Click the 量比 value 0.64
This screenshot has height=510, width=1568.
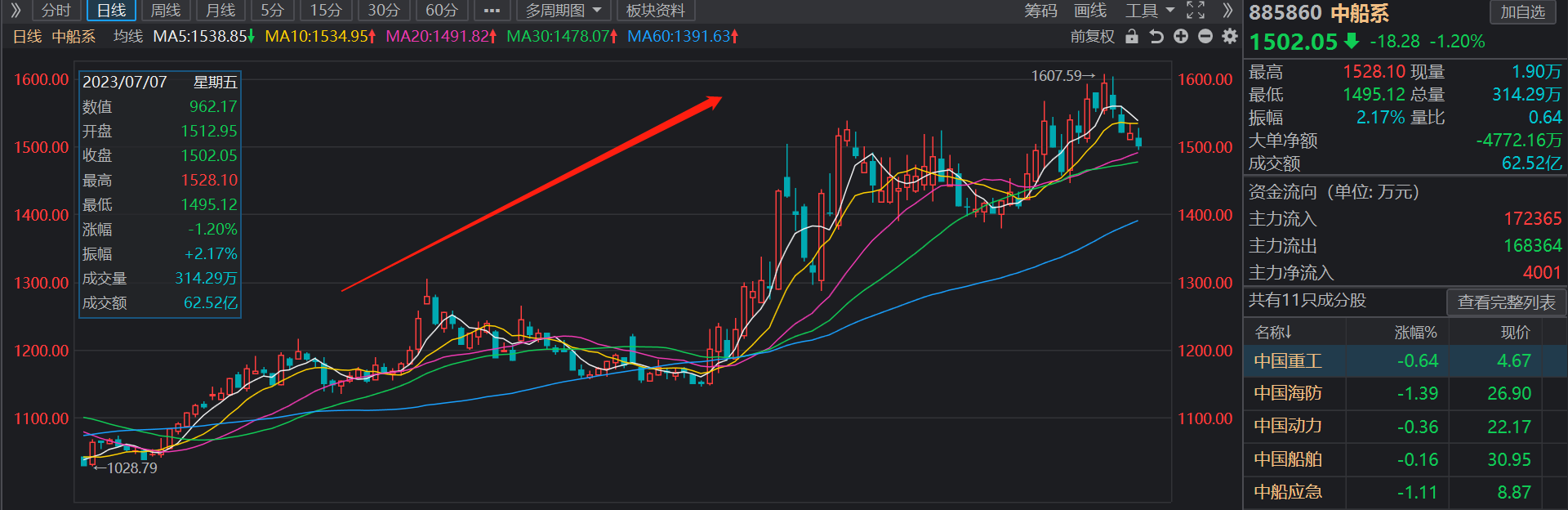tap(1545, 118)
